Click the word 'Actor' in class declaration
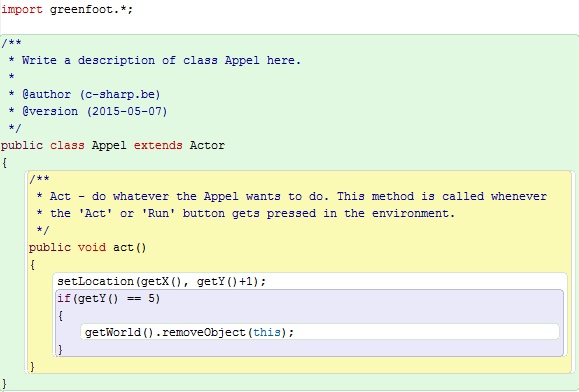The image size is (579, 392). point(207,145)
